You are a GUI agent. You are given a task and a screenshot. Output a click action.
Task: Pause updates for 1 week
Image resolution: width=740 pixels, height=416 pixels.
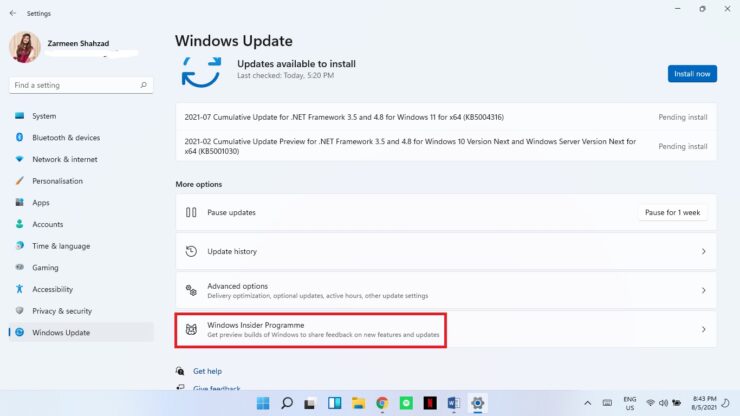[x=672, y=212]
